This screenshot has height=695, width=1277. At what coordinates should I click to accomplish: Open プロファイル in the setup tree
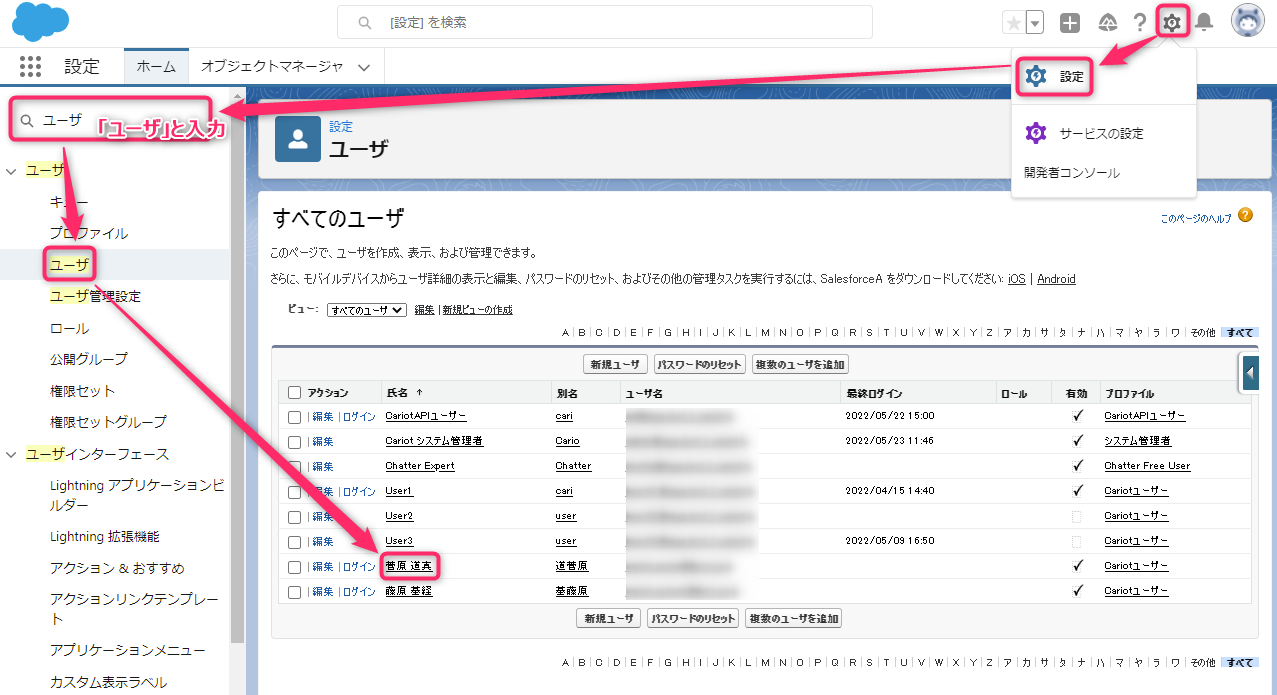coord(89,233)
